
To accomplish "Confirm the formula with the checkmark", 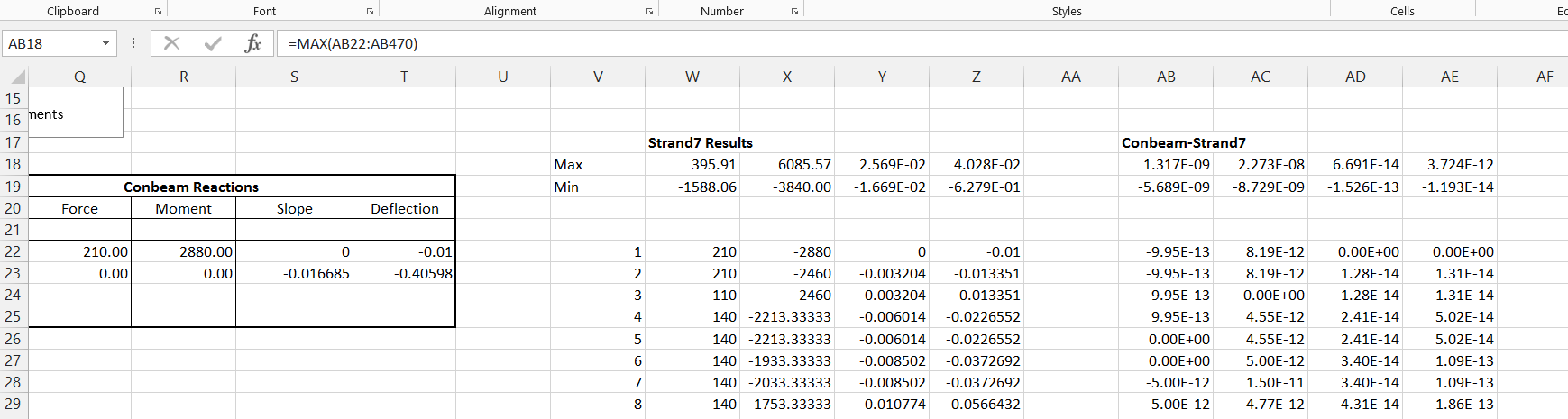I will pyautogui.click(x=213, y=43).
